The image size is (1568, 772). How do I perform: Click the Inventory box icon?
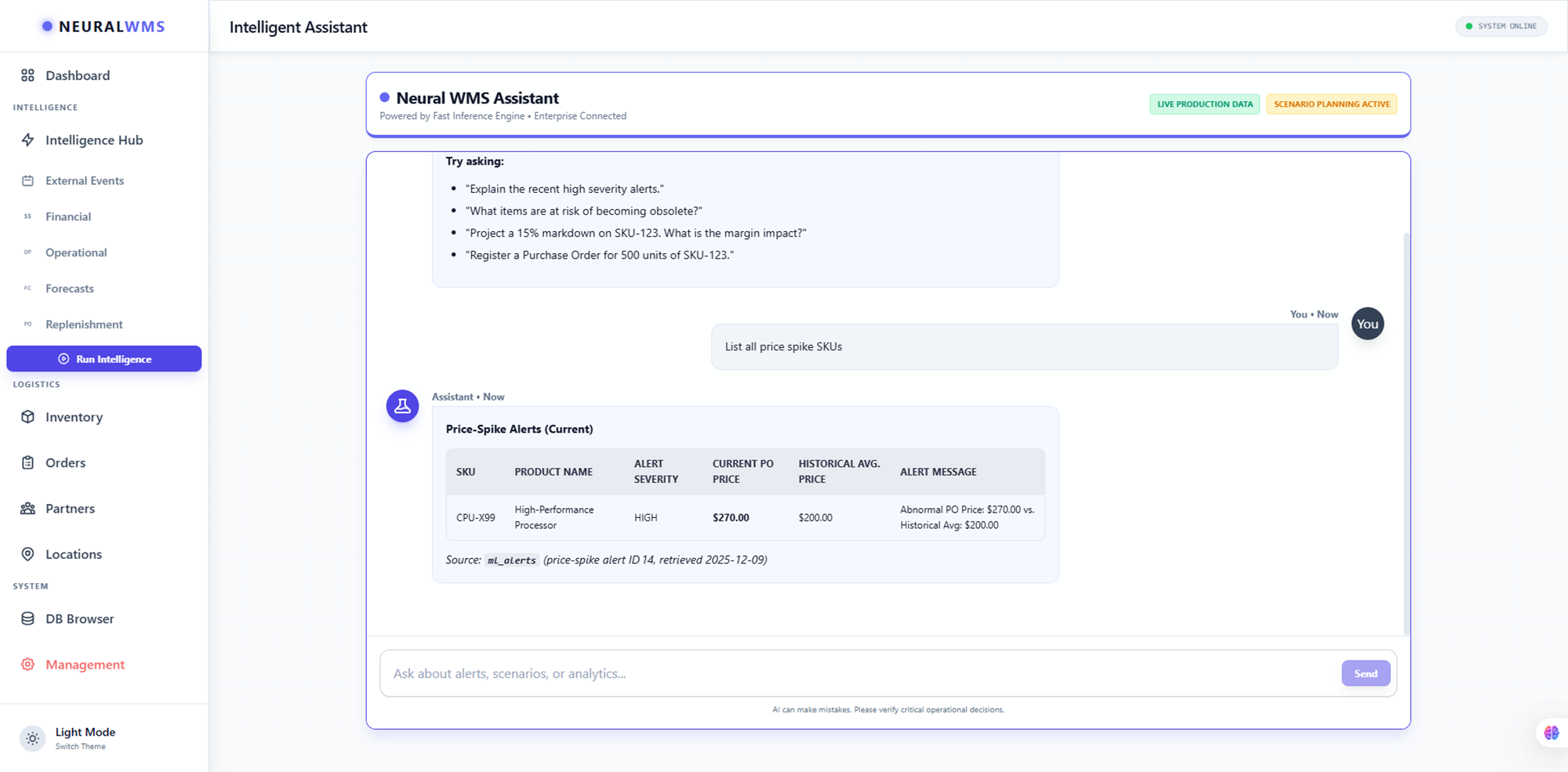click(x=27, y=417)
